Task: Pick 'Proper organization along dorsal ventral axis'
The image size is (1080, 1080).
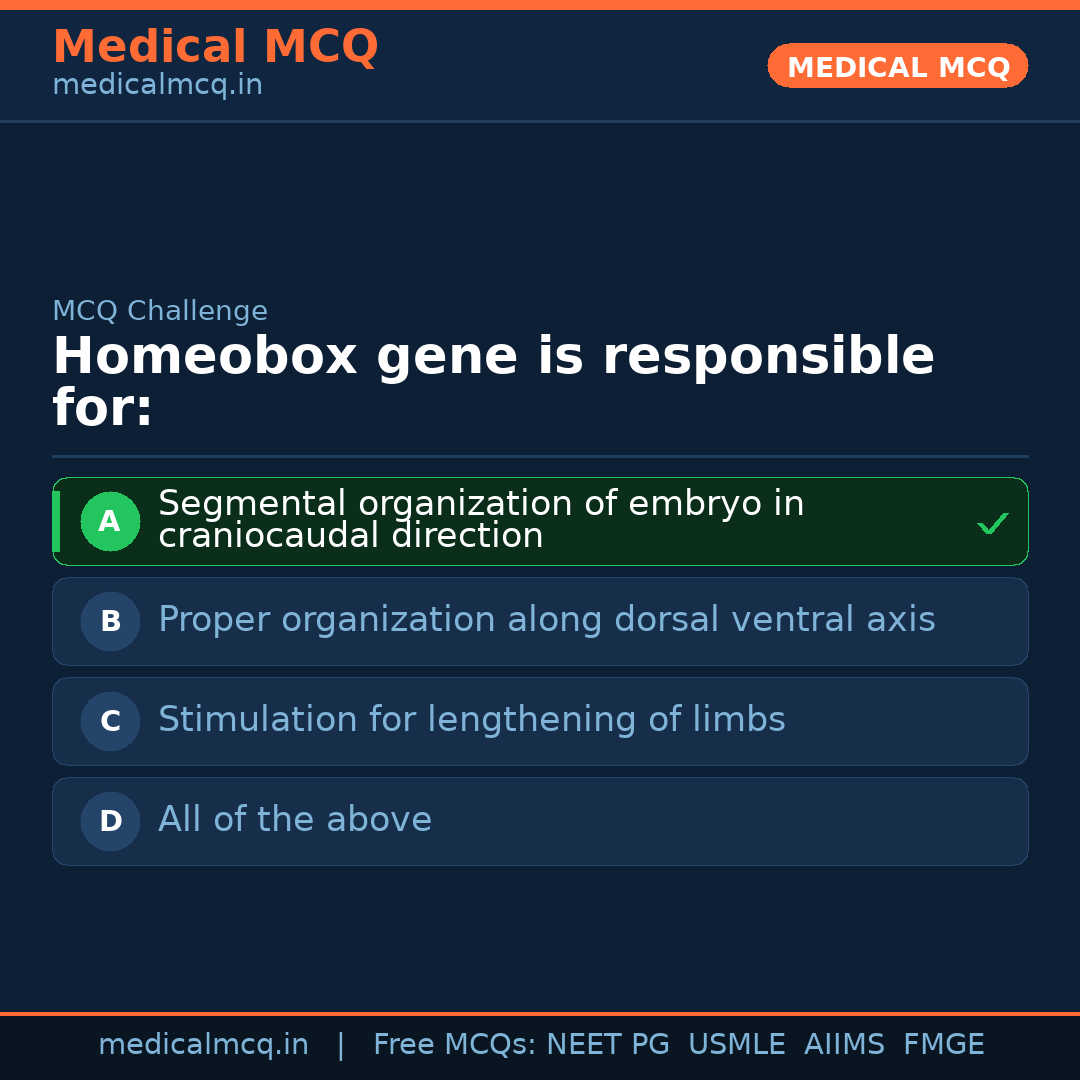Action: [546, 620]
